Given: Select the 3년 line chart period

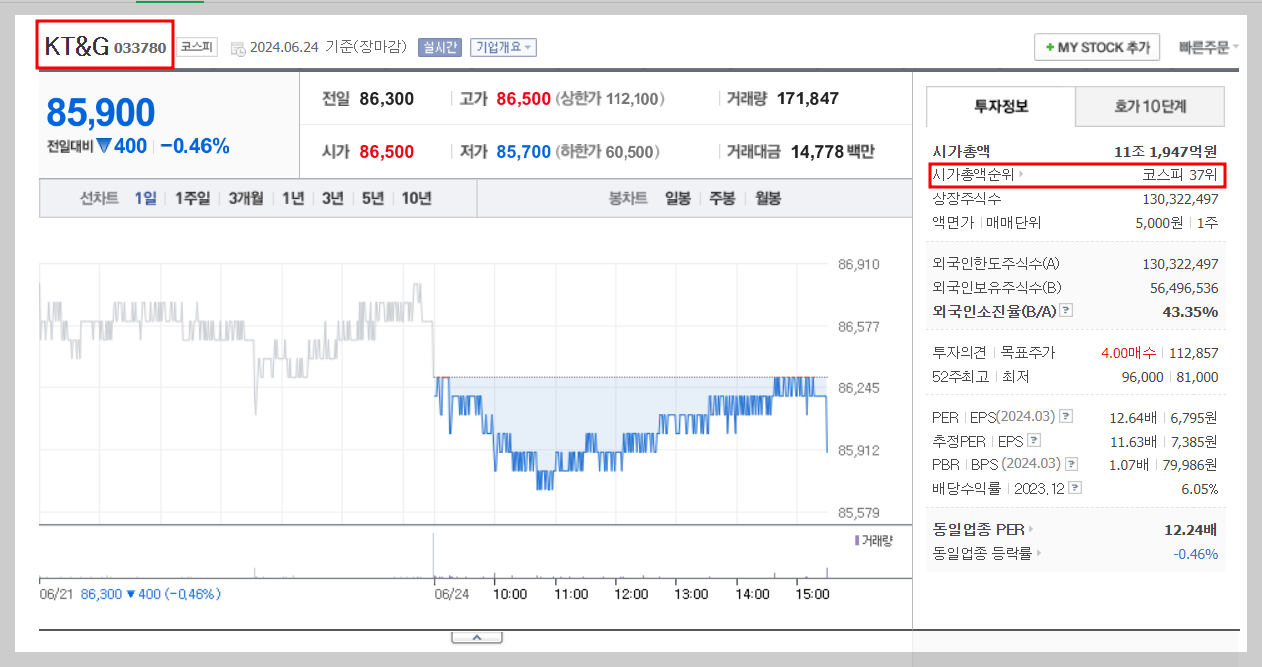Looking at the screenshot, I should click(332, 198).
